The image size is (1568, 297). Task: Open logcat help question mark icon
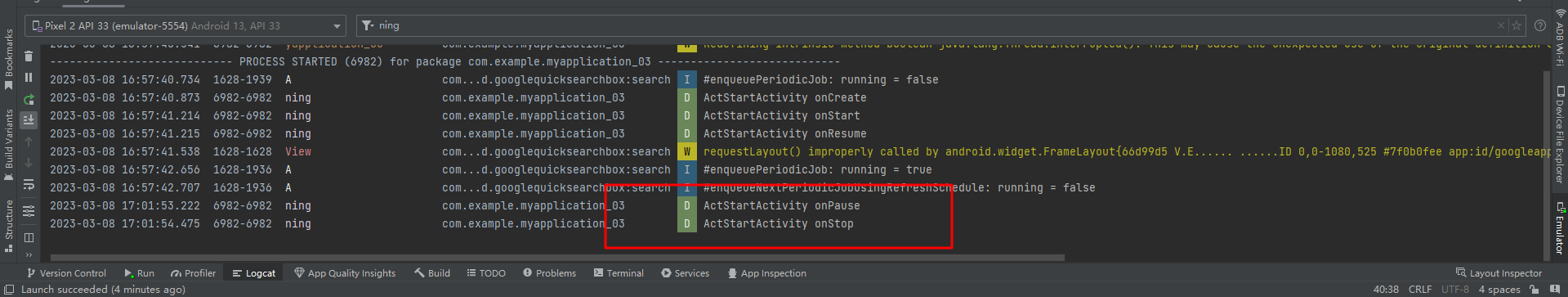[1540, 25]
